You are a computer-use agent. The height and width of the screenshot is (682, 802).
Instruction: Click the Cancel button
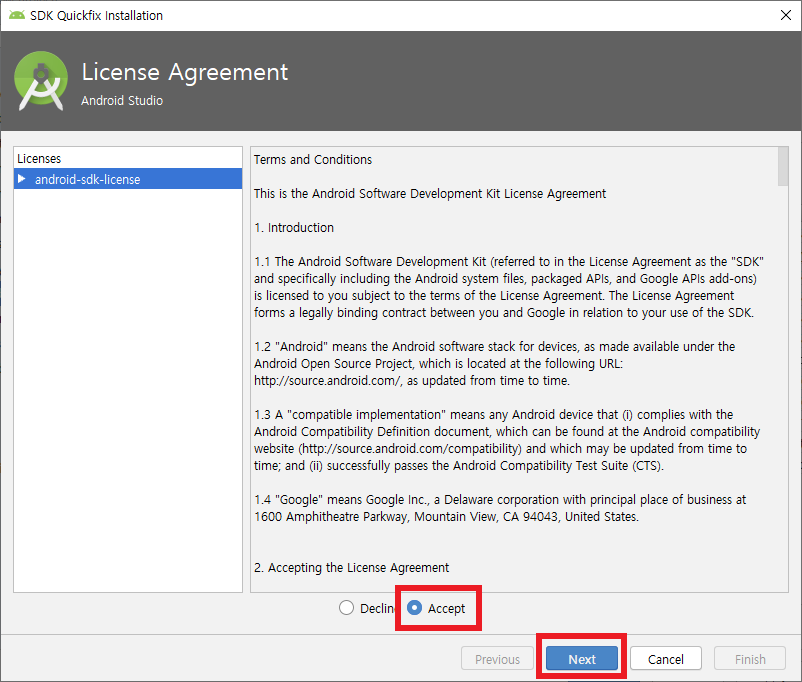[x=665, y=659]
